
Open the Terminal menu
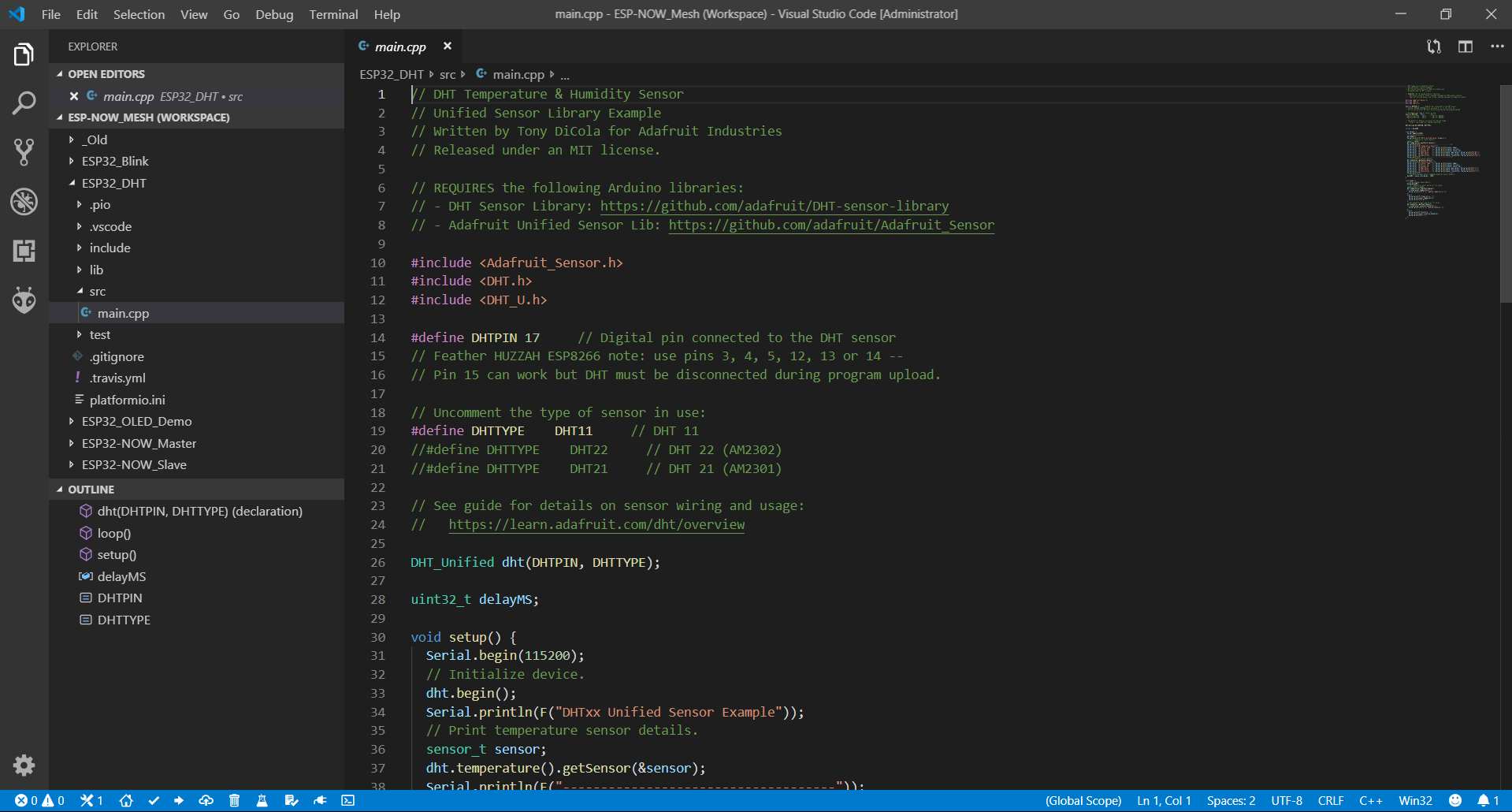[332, 14]
